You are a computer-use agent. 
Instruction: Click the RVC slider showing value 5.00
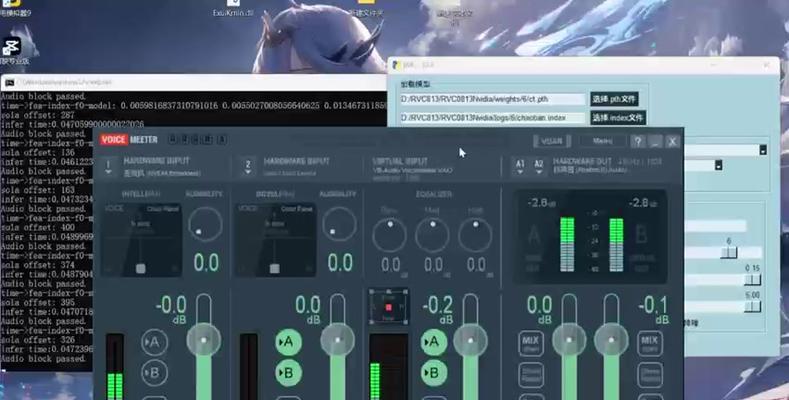coord(752,306)
